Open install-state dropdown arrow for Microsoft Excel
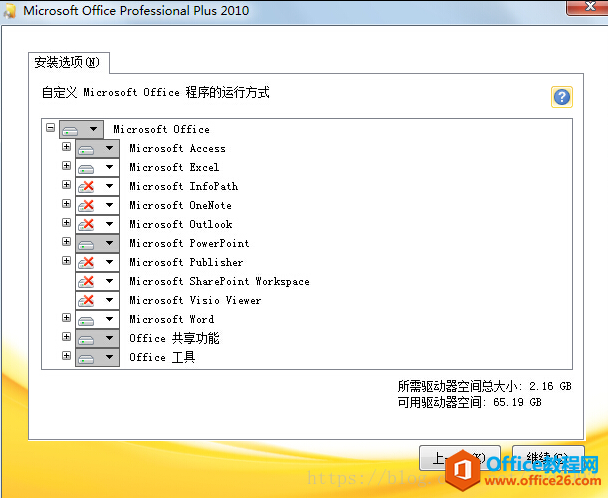This screenshot has width=608, height=498. point(109,167)
